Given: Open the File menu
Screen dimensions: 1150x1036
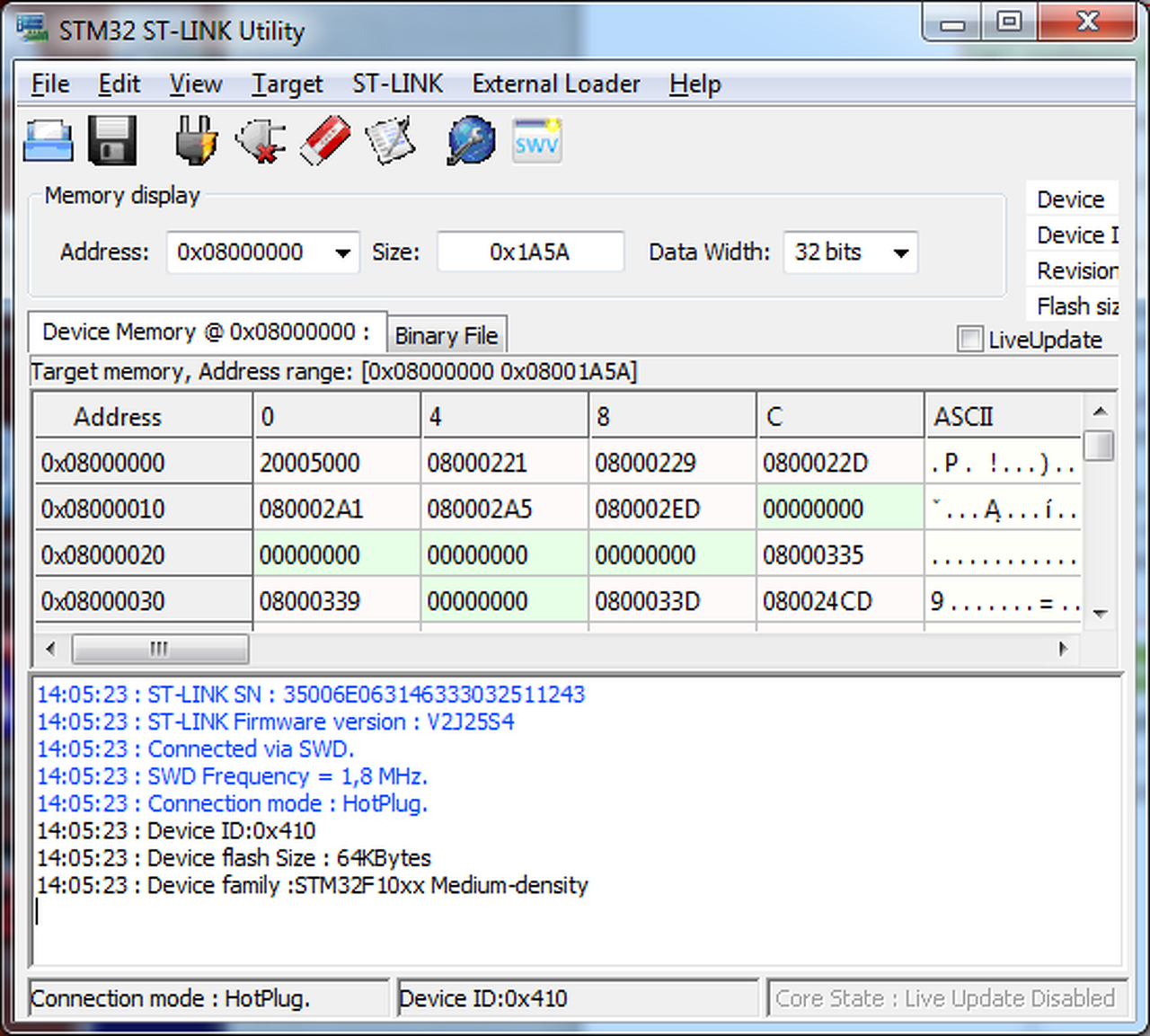Looking at the screenshot, I should click(x=50, y=84).
